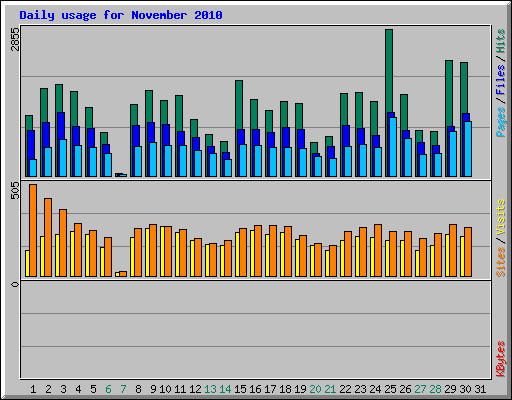The width and height of the screenshot is (512, 400).
Task: Click green weekend day 28 label
Action: (x=435, y=389)
